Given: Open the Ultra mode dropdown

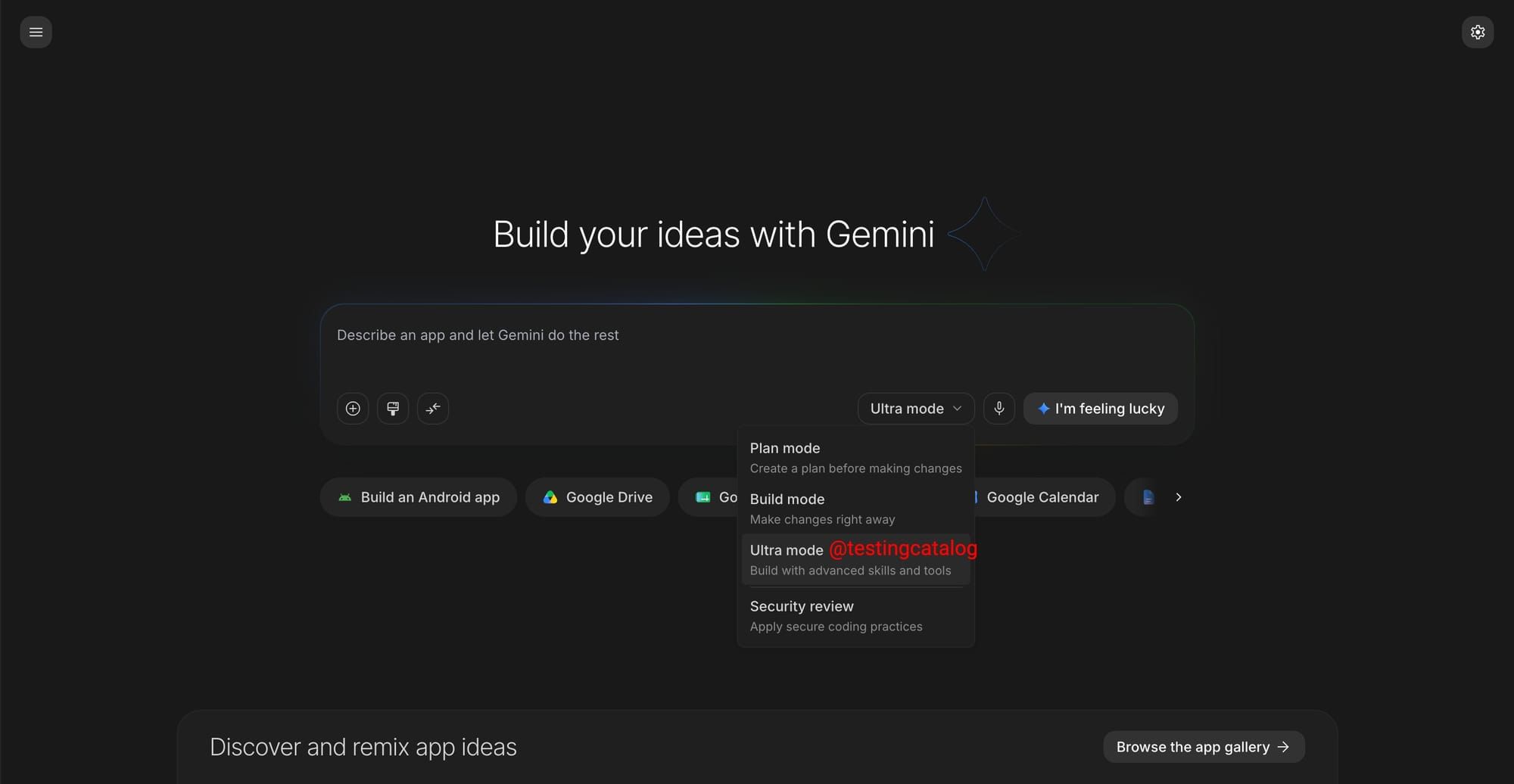Looking at the screenshot, I should 916,409.
